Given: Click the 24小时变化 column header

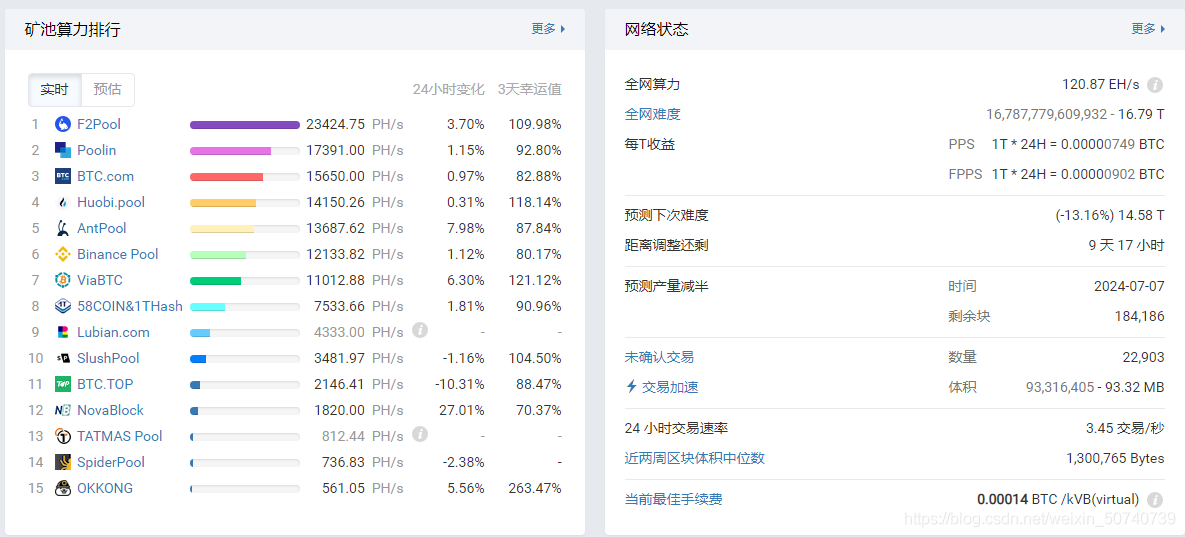Looking at the screenshot, I should pyautogui.click(x=448, y=89).
